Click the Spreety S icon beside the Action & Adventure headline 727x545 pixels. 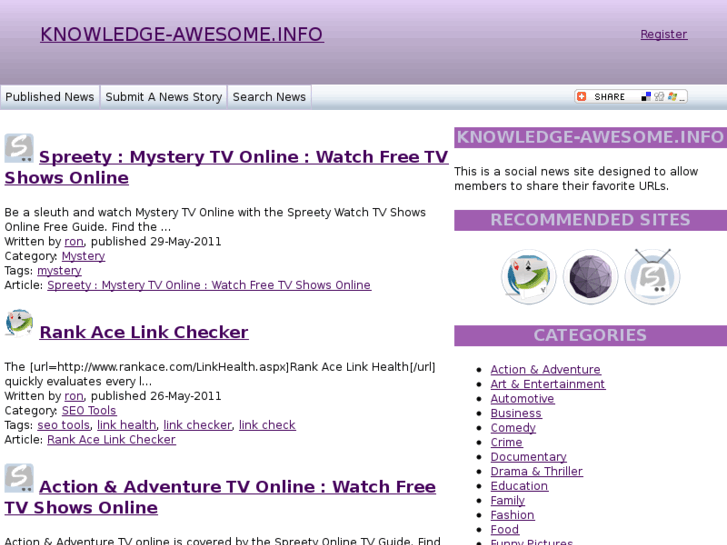pyautogui.click(x=19, y=478)
